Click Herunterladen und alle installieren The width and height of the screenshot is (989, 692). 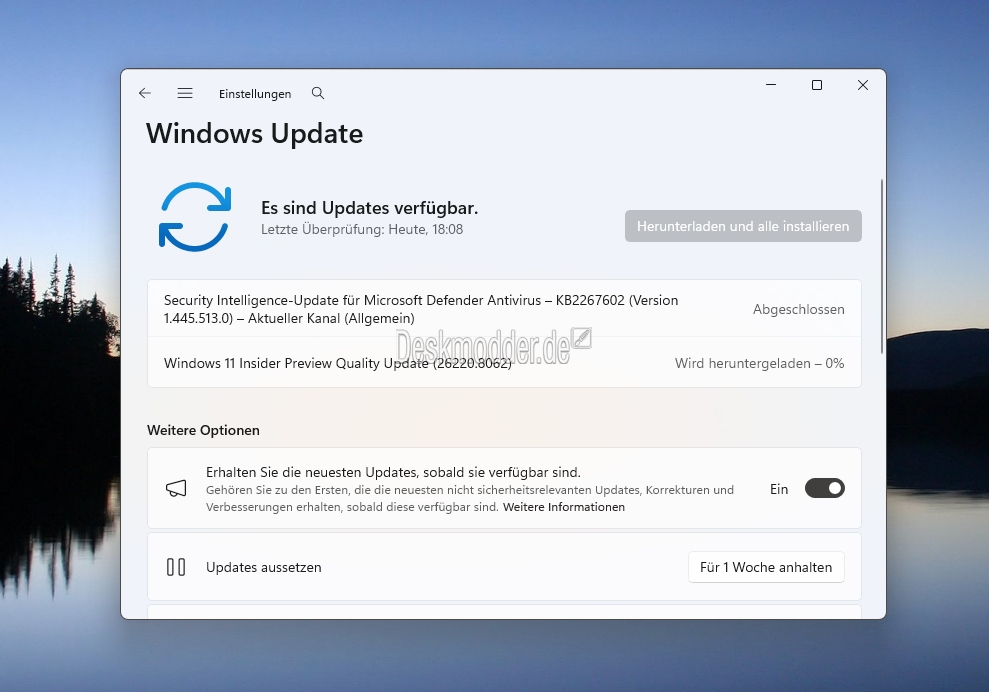pos(743,226)
